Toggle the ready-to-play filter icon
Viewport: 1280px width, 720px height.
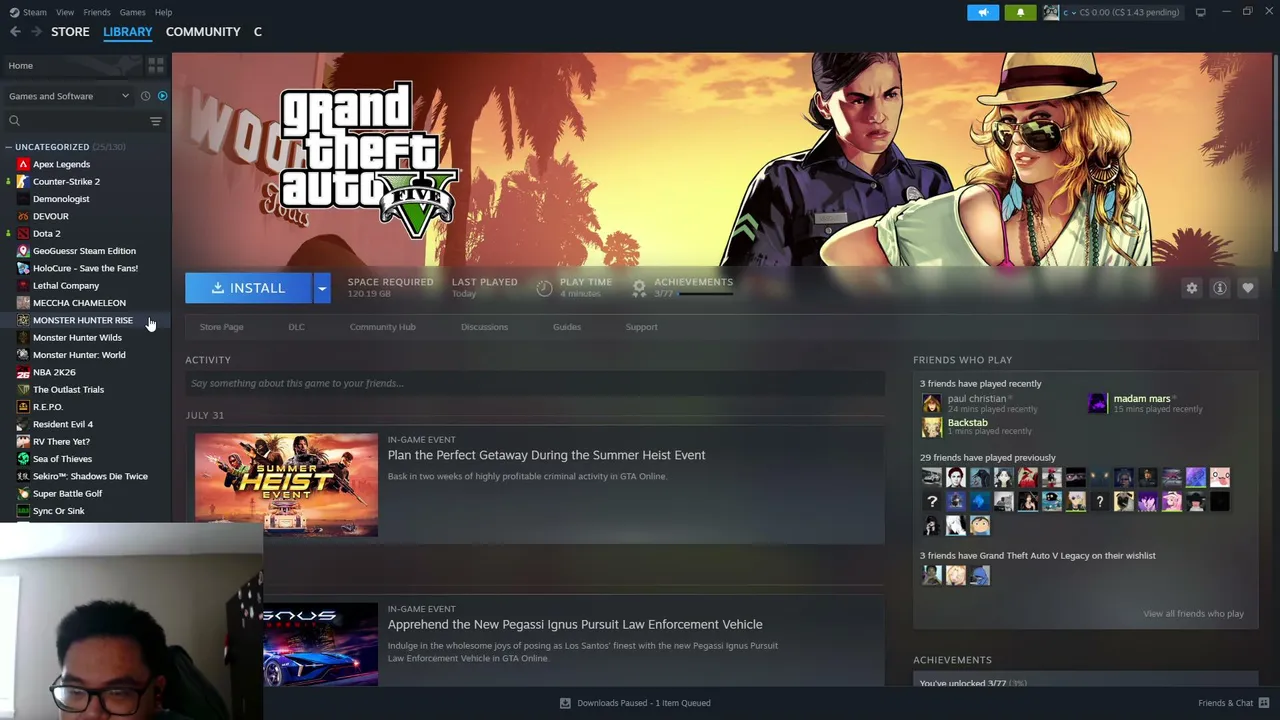pyautogui.click(x=162, y=96)
